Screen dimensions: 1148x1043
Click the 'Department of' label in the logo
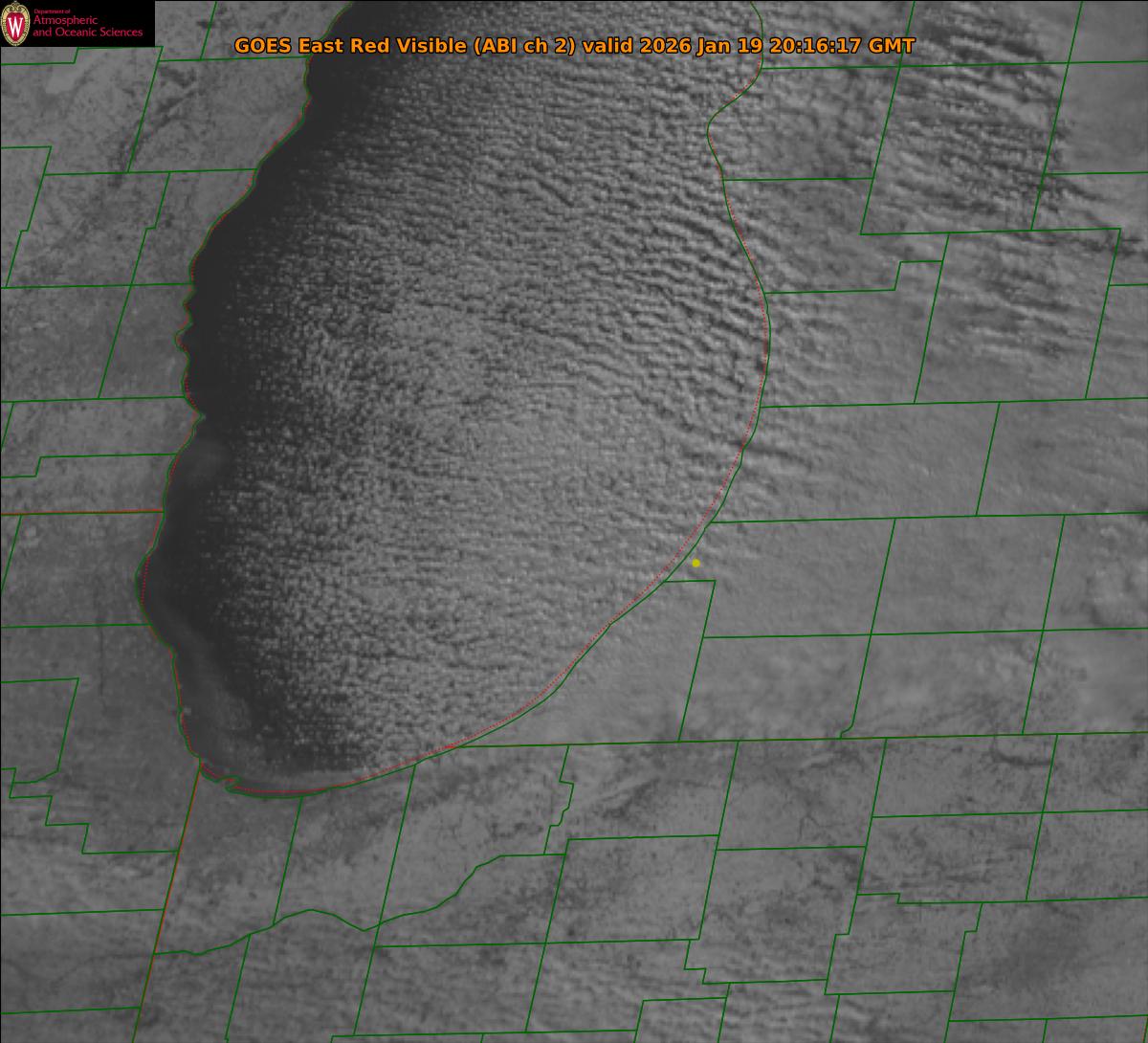pos(51,11)
